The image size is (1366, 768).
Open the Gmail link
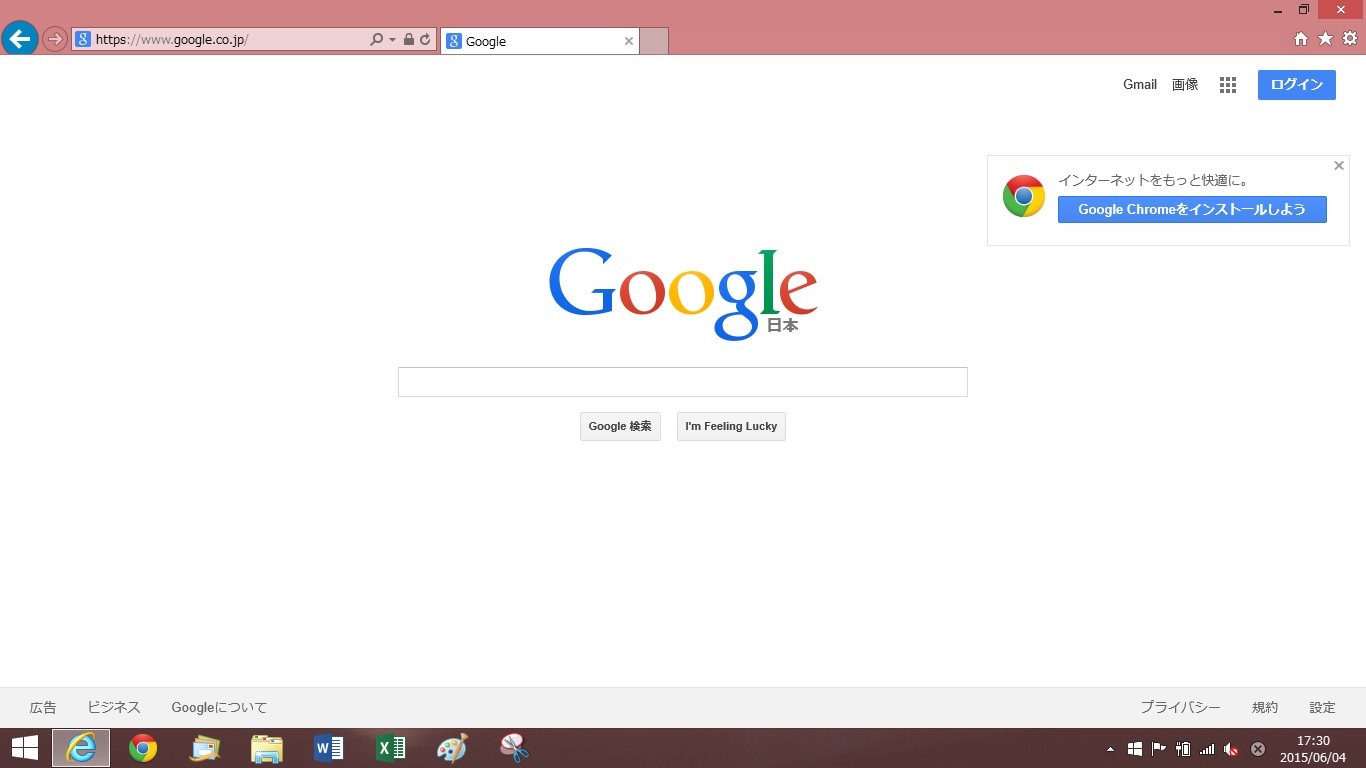click(x=1140, y=85)
